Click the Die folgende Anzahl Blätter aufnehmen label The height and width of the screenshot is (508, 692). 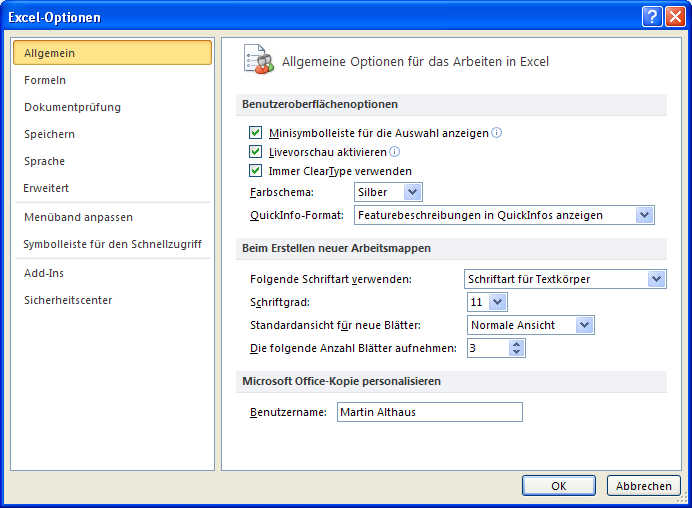tap(353, 348)
